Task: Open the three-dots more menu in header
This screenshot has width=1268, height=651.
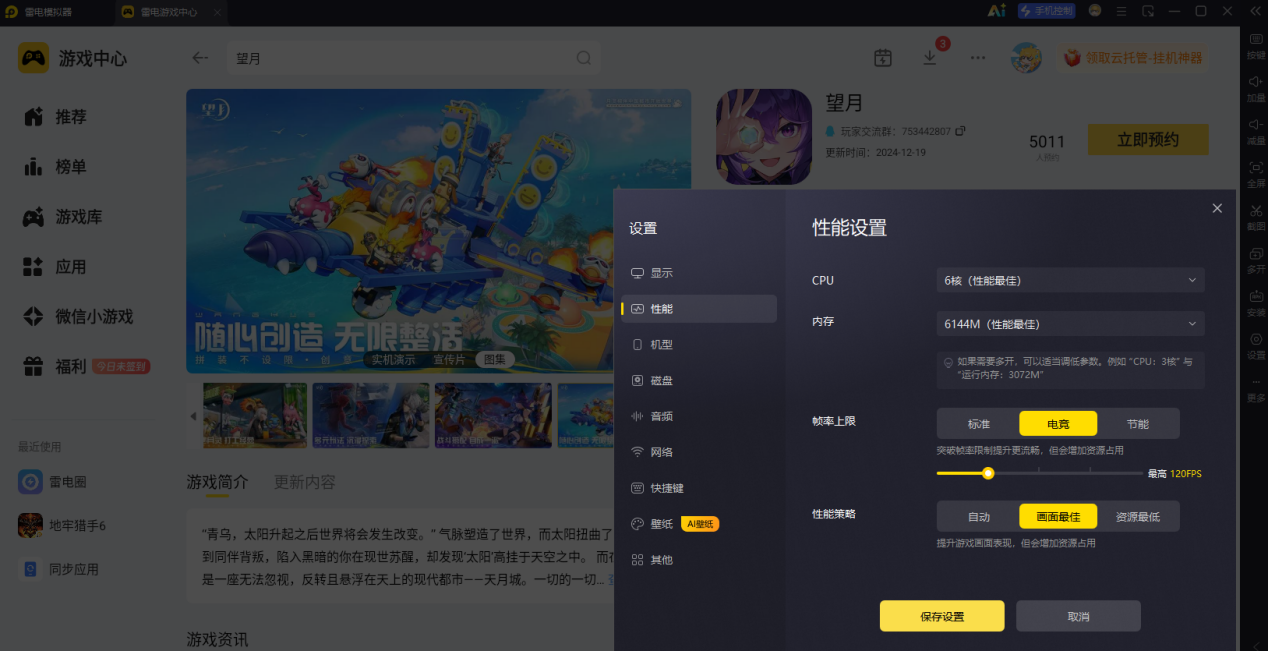Action: pos(978,58)
